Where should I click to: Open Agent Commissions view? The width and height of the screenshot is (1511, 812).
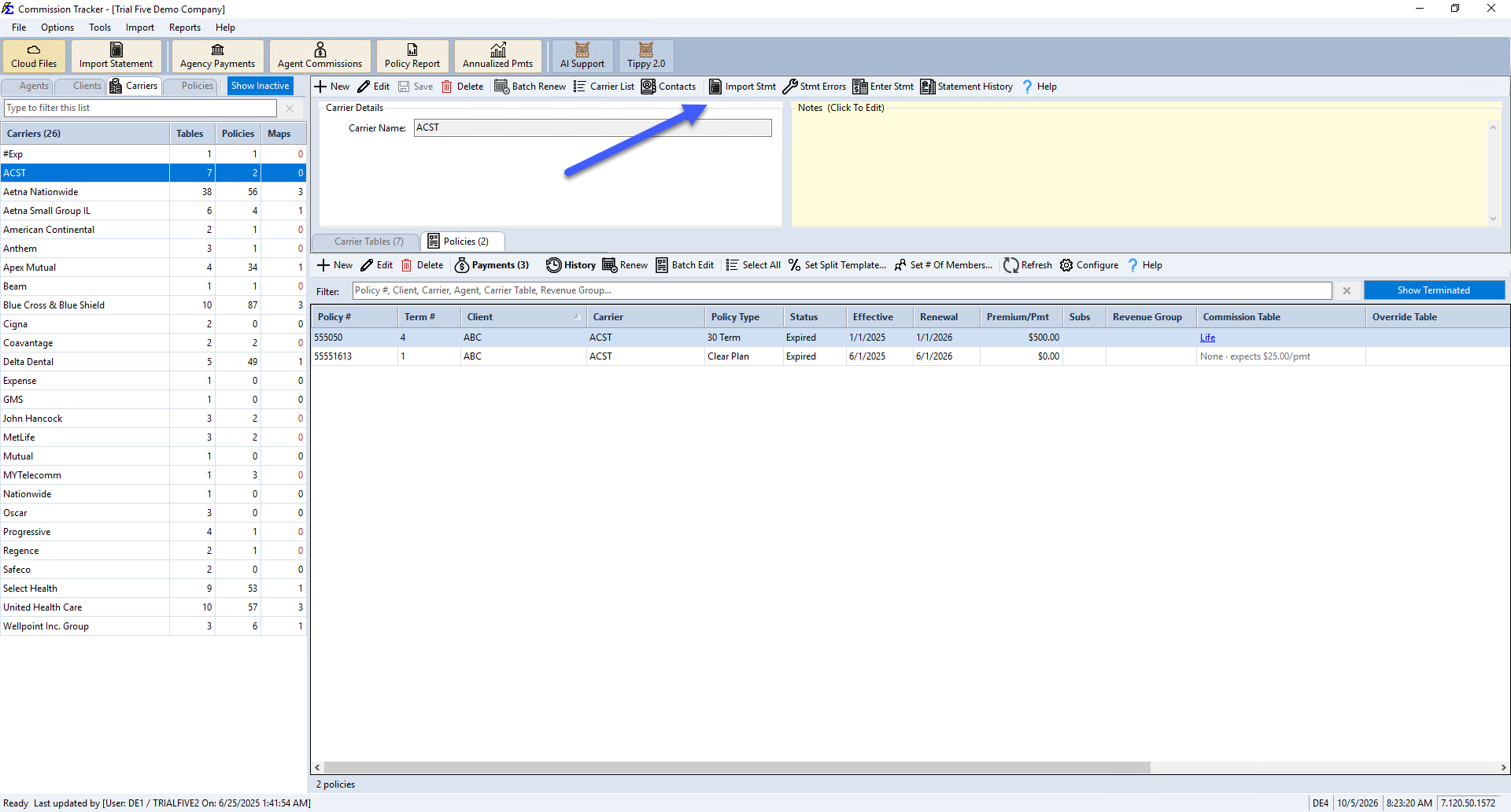coord(320,56)
